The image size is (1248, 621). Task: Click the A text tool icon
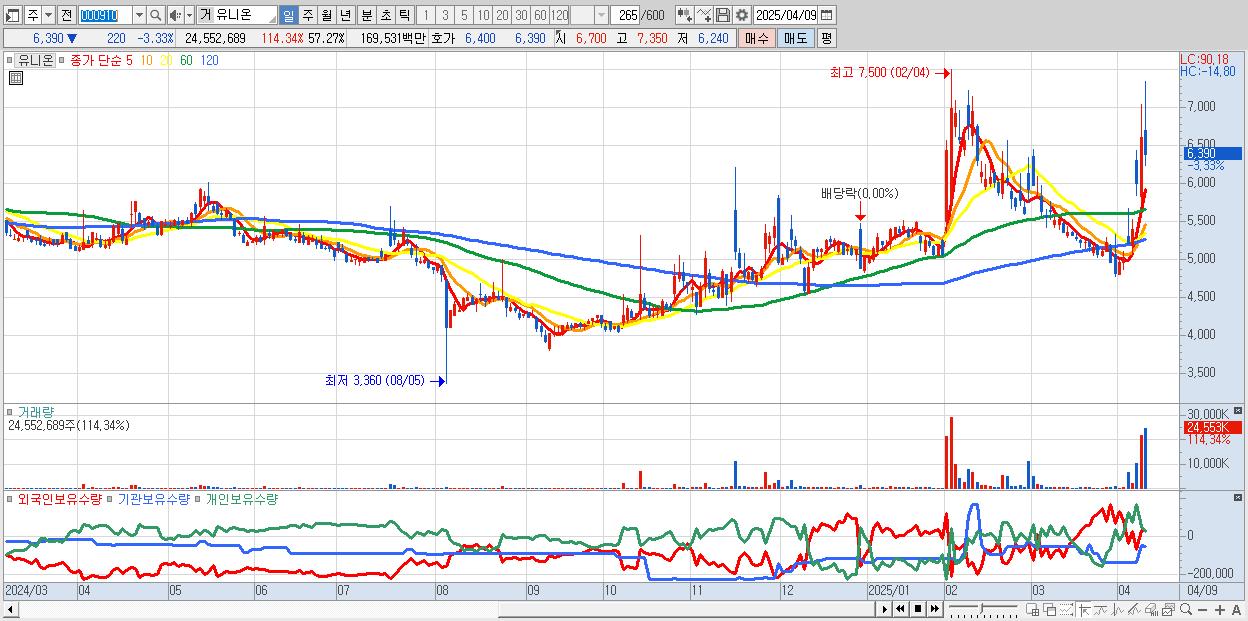pos(1236,610)
